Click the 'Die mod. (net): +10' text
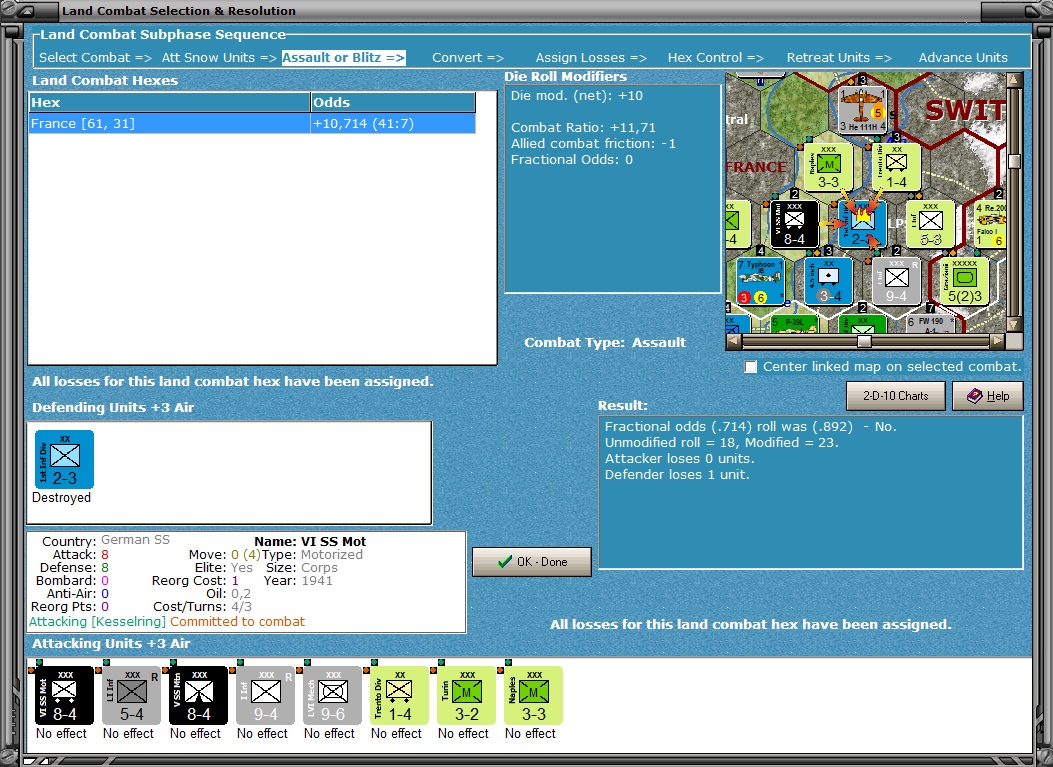 577,95
